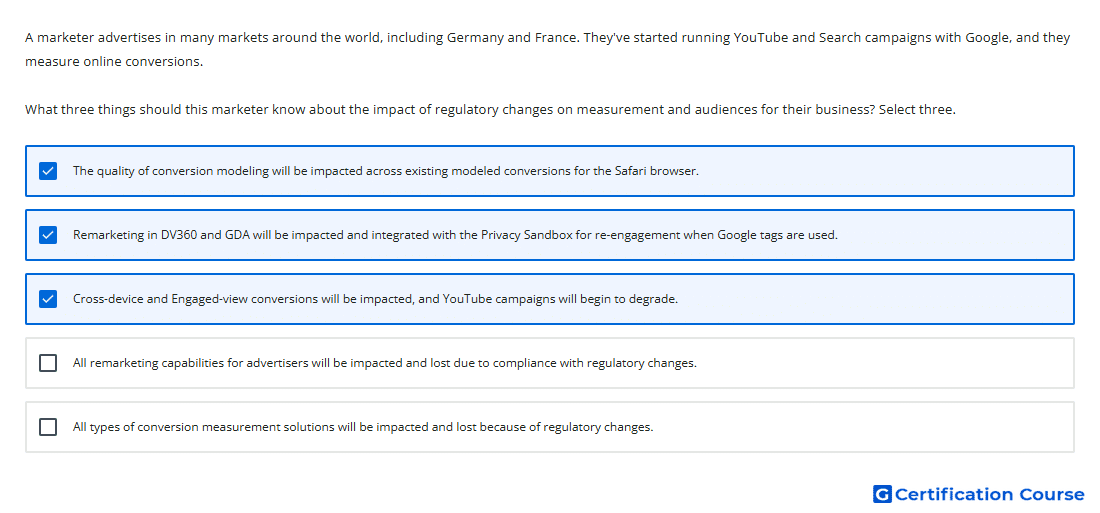Screen dimensions: 1100x513
Task: Click 'measure online conversions' in the scenario
Action: 113,62
